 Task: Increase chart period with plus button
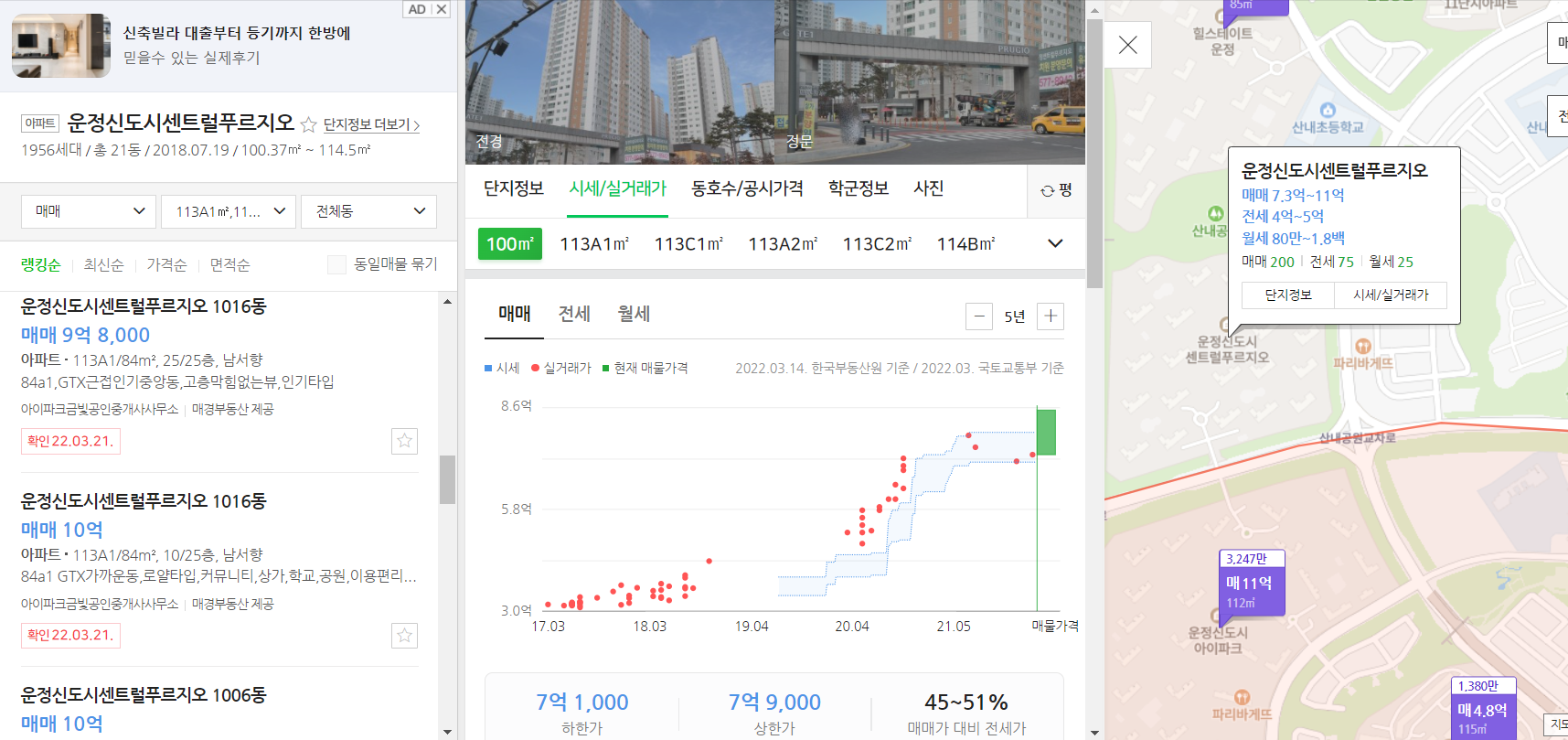click(x=1051, y=316)
